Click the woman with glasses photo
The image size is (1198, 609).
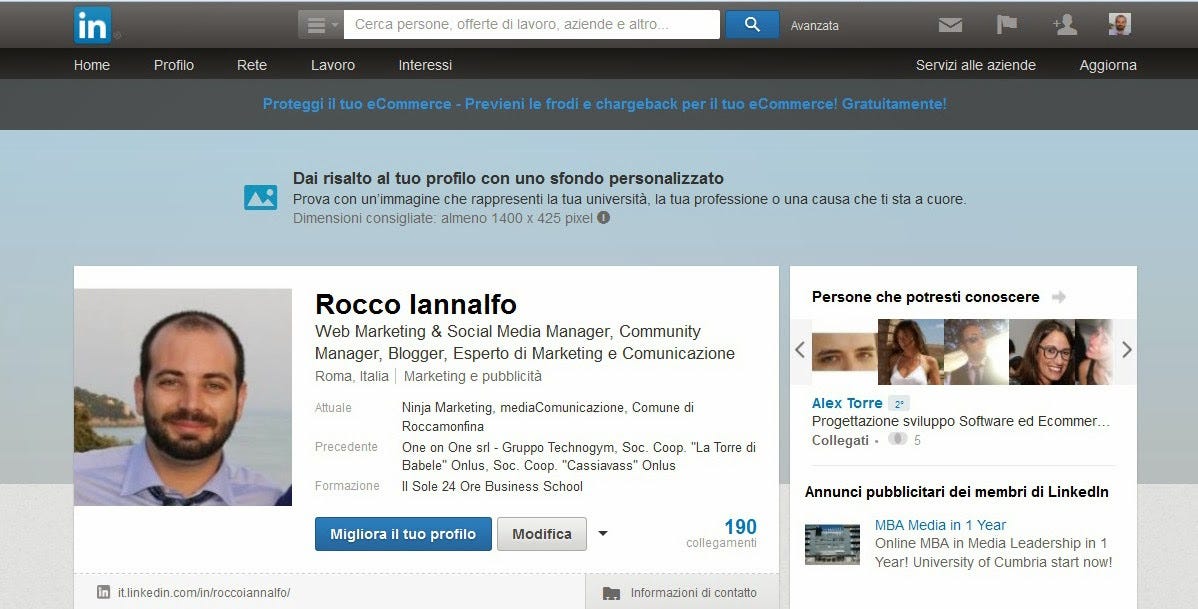(1042, 351)
